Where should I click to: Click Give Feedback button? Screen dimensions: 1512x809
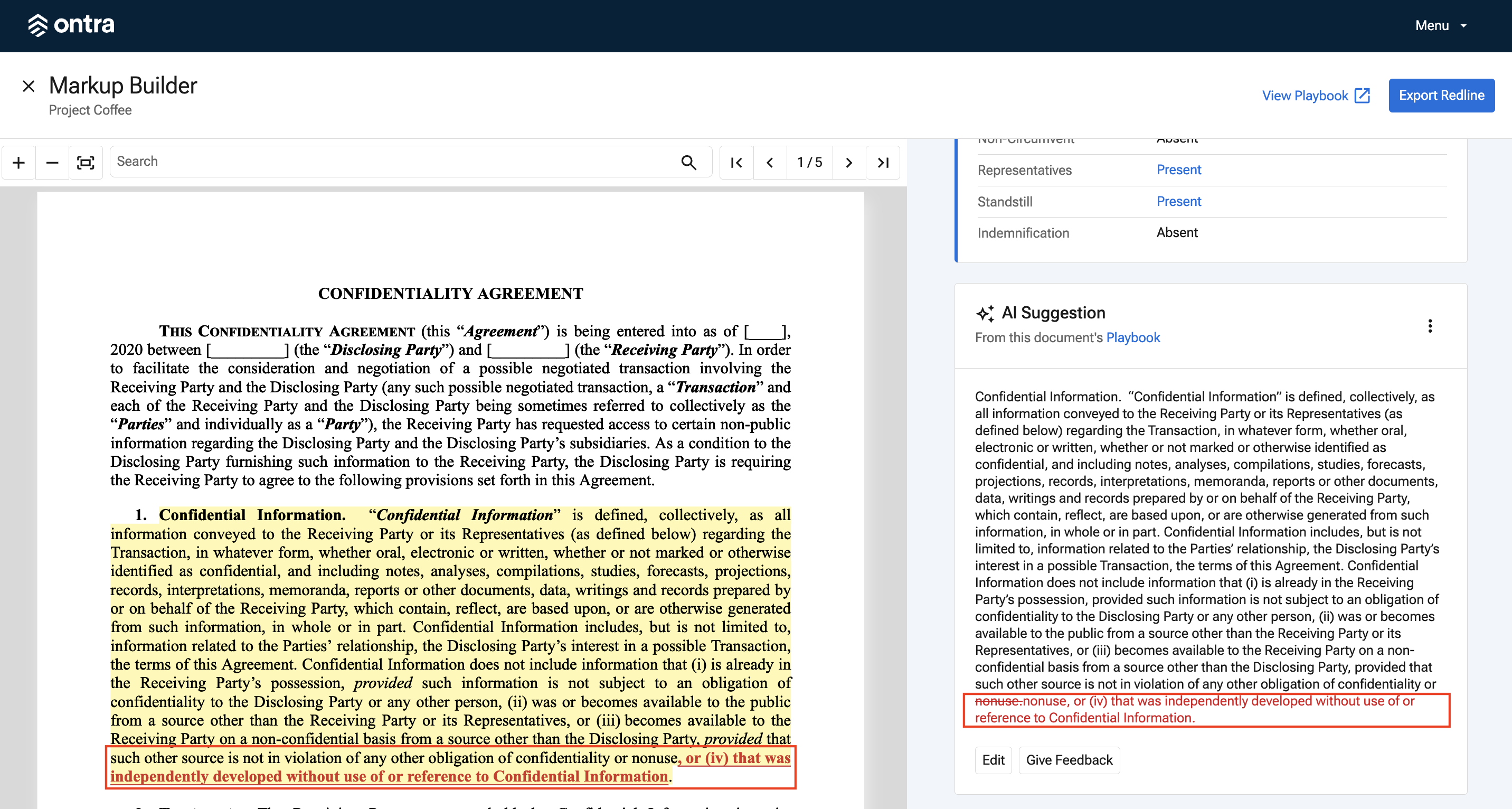[1069, 760]
